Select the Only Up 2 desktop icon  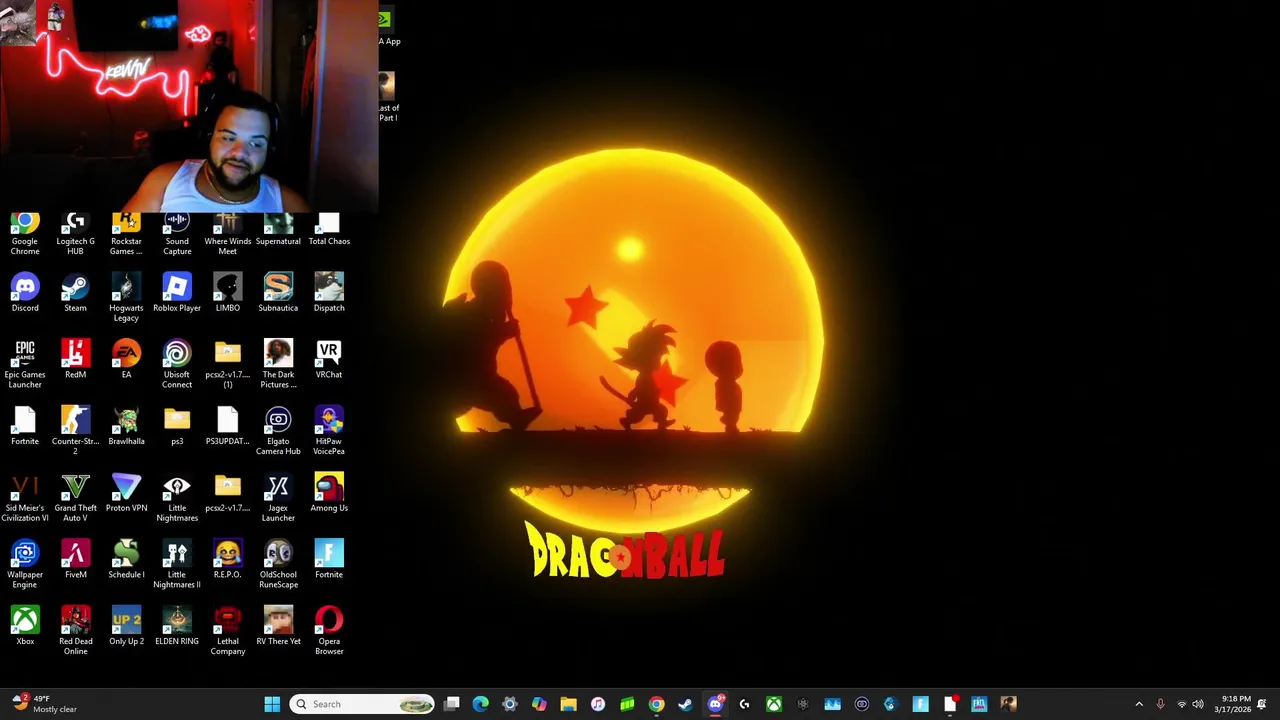pyautogui.click(x=126, y=627)
